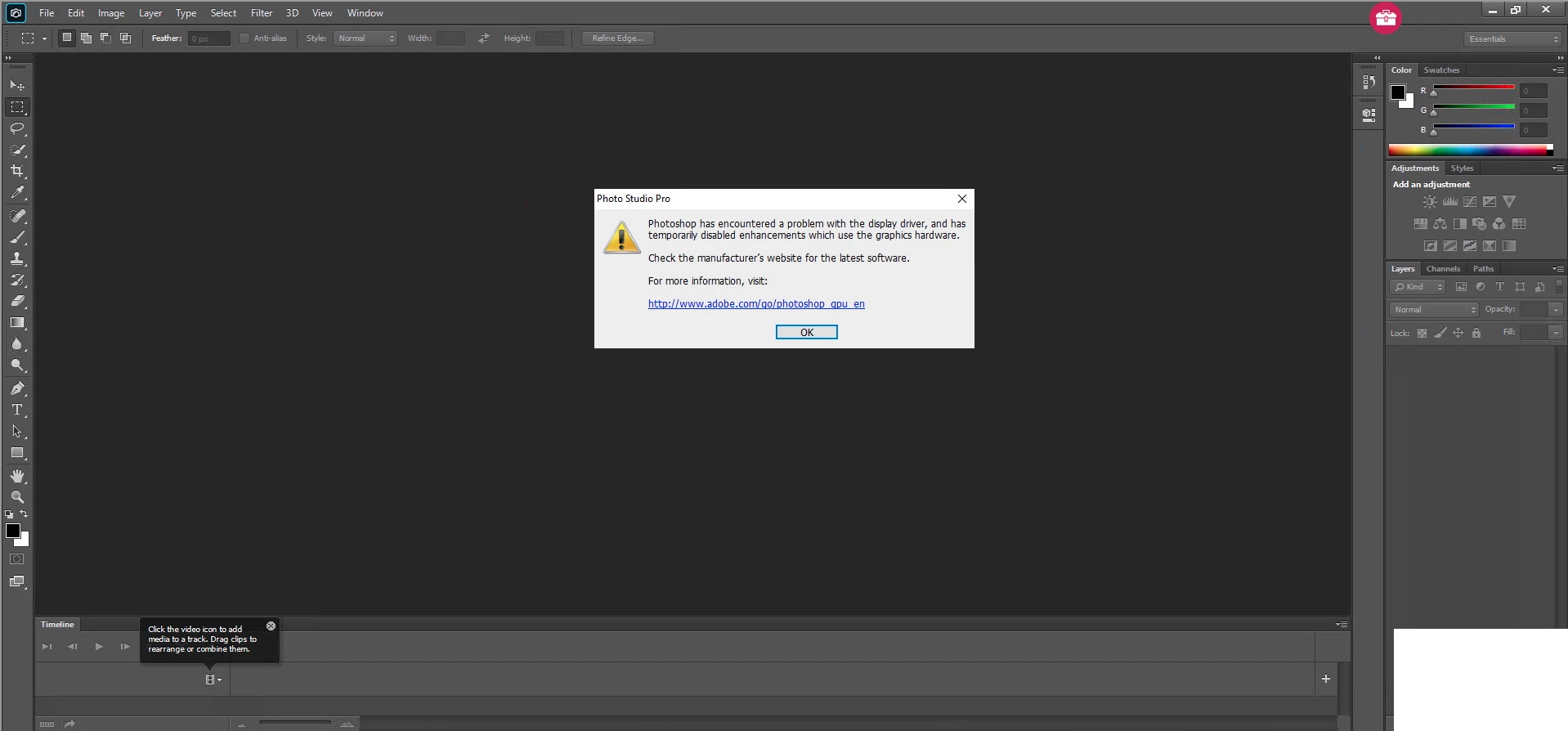Select the Zoom tool

(x=17, y=497)
